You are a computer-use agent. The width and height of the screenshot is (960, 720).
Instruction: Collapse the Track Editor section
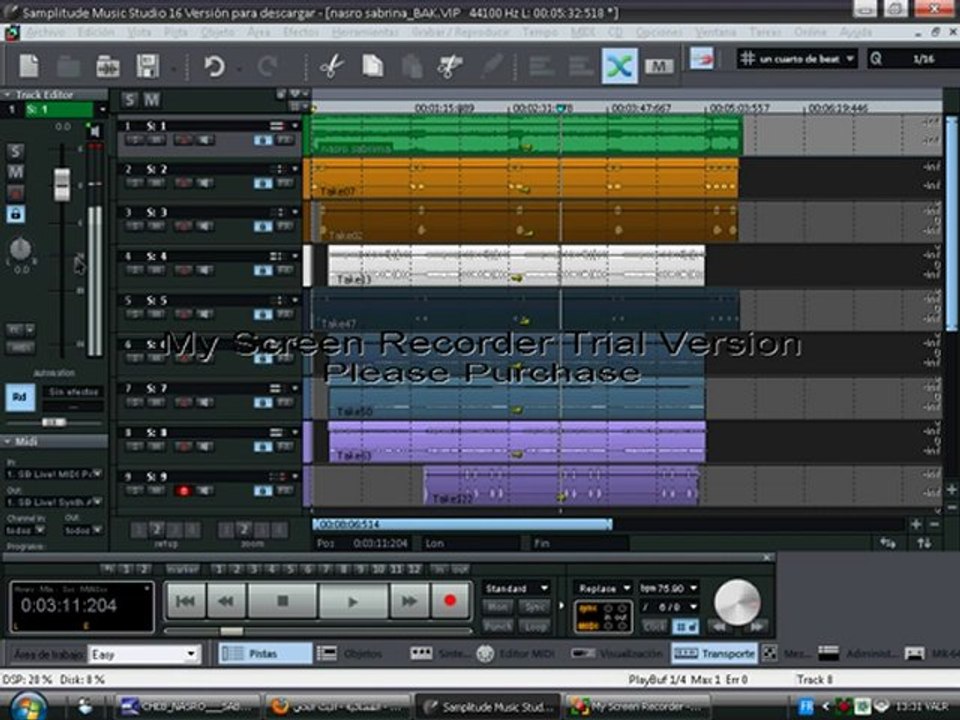click(7, 95)
